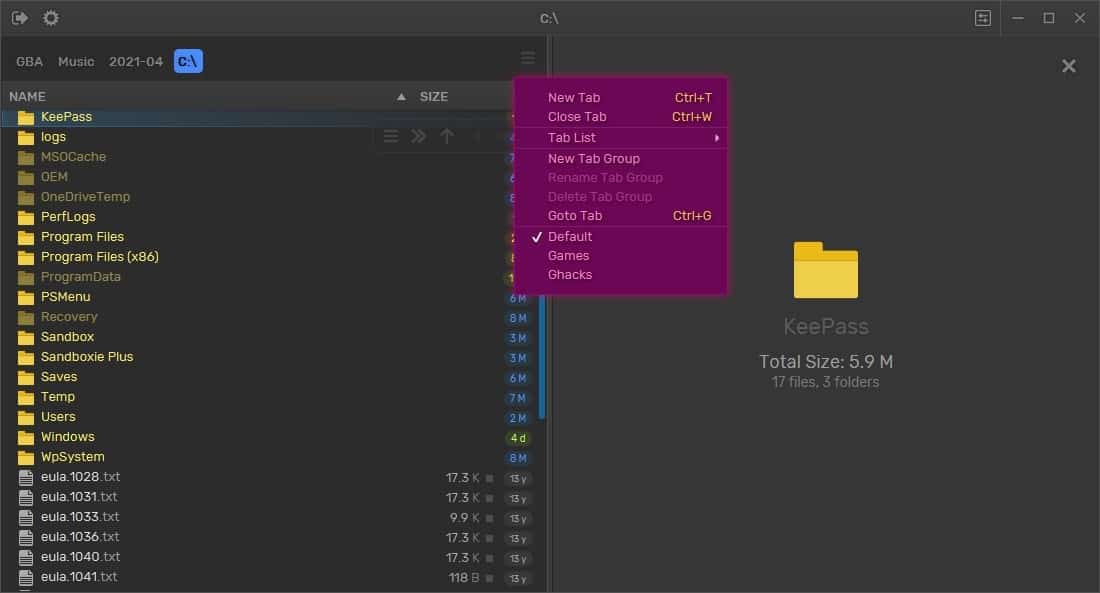Click the up-arrow parent folder icon
This screenshot has height=593, width=1100.
coord(447,137)
